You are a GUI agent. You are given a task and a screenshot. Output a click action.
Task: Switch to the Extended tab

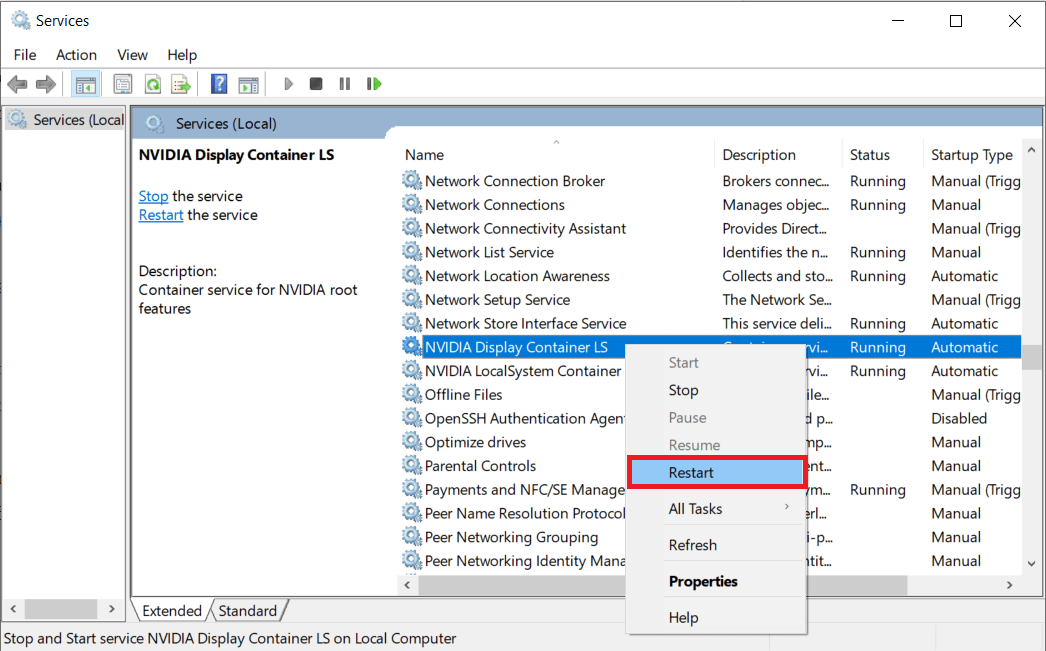tap(171, 610)
